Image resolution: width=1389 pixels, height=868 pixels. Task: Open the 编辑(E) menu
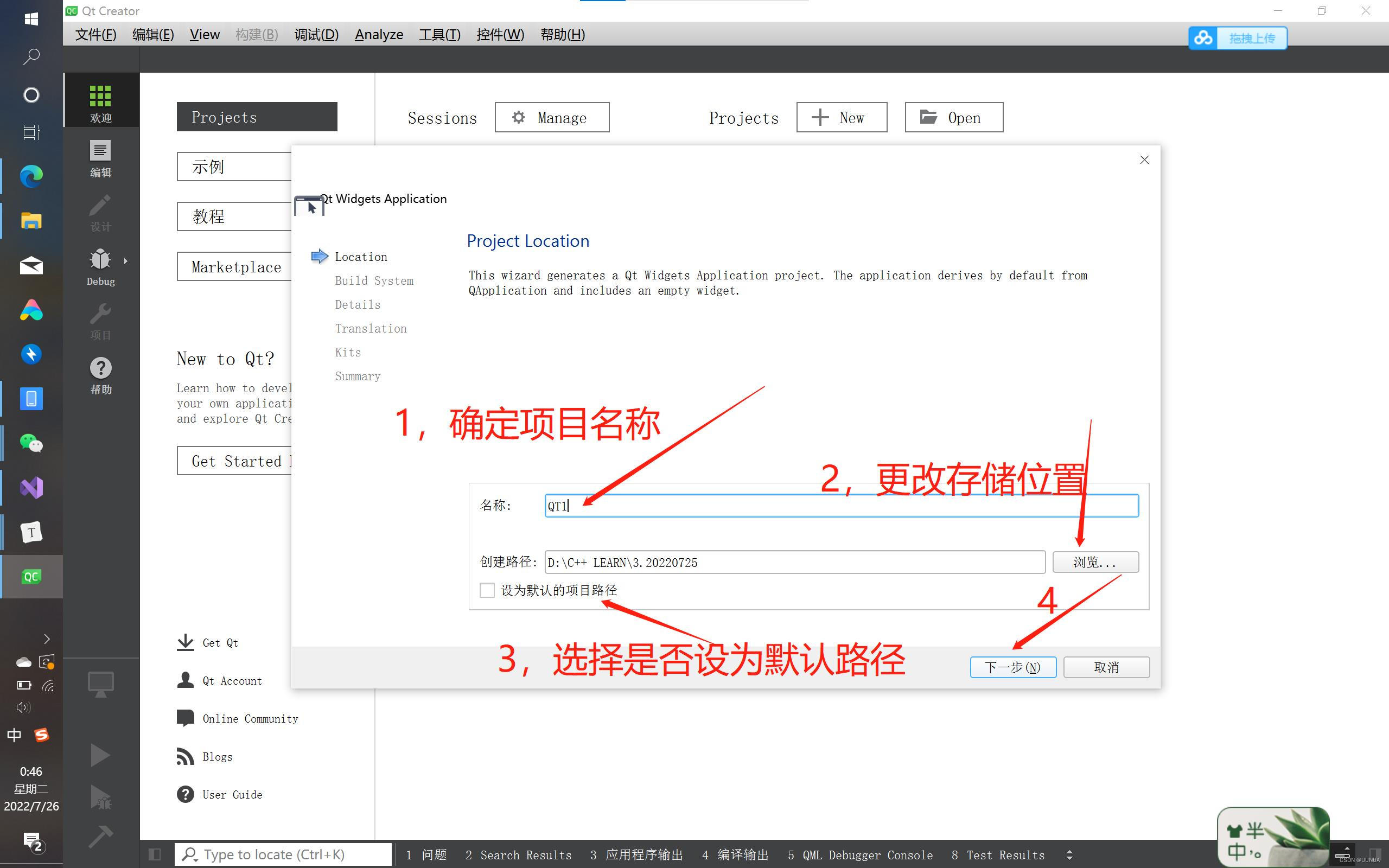pyautogui.click(x=152, y=34)
